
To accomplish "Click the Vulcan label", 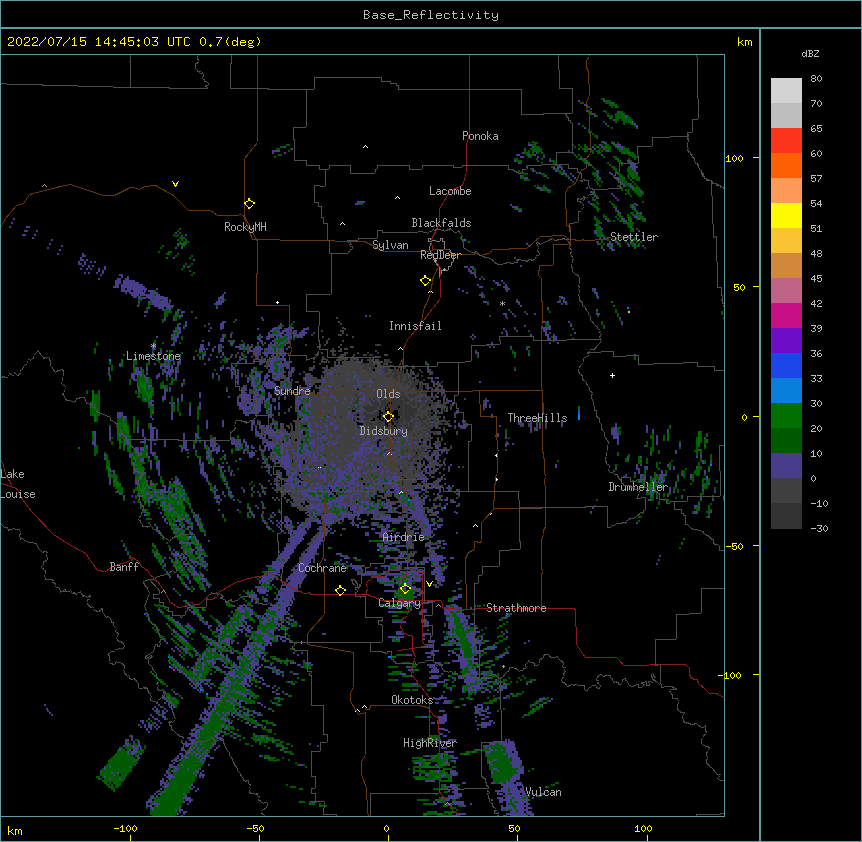I will (x=544, y=792).
